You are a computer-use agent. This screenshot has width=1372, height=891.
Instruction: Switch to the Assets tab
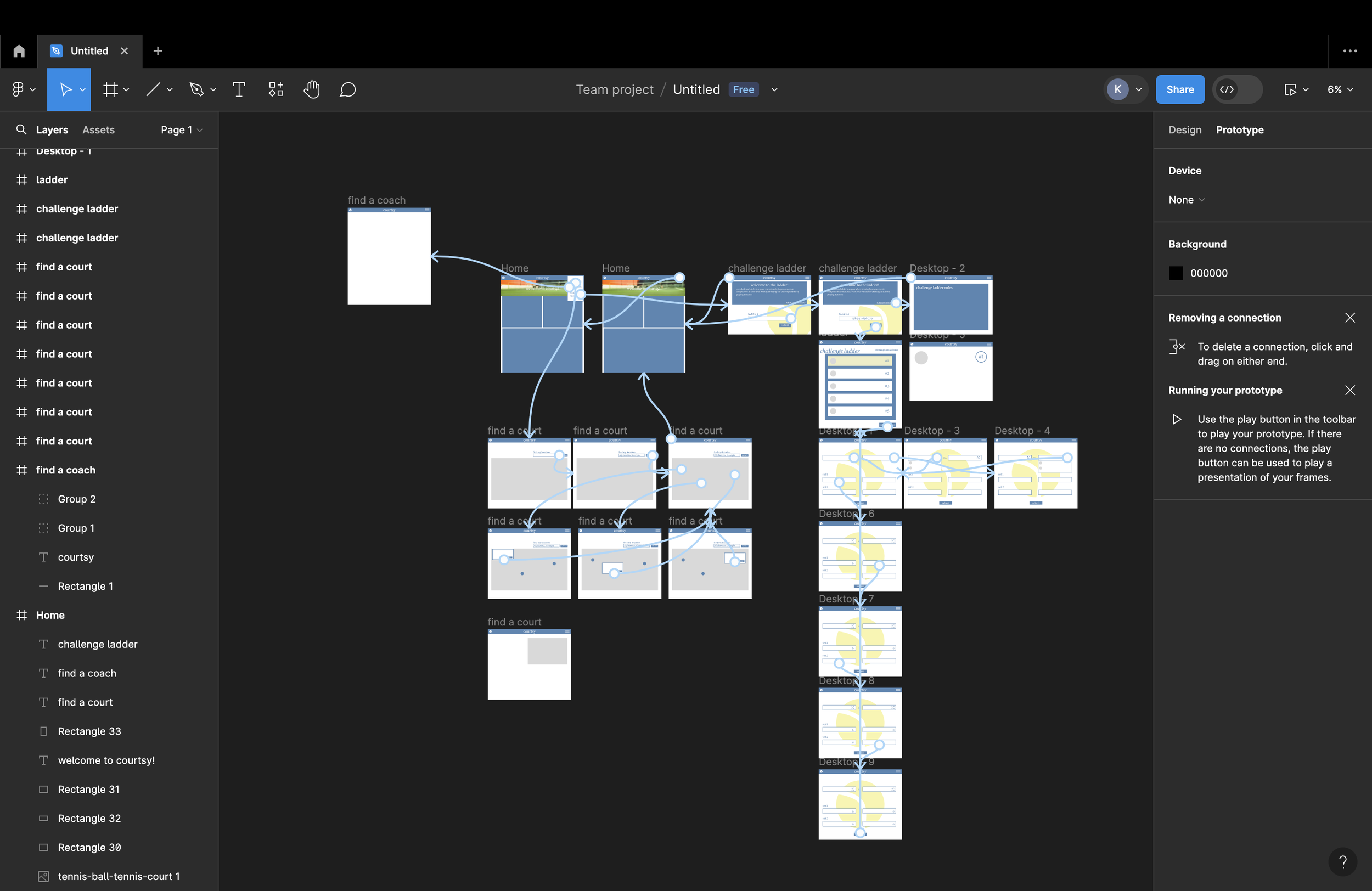click(98, 129)
